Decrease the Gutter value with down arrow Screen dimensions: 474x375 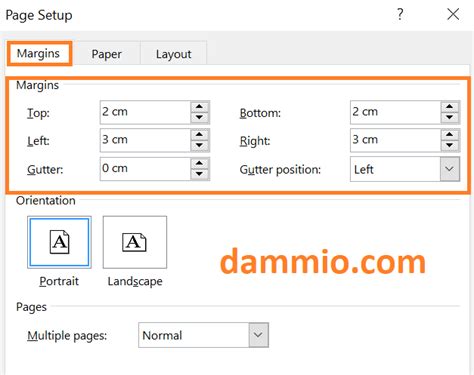click(200, 174)
